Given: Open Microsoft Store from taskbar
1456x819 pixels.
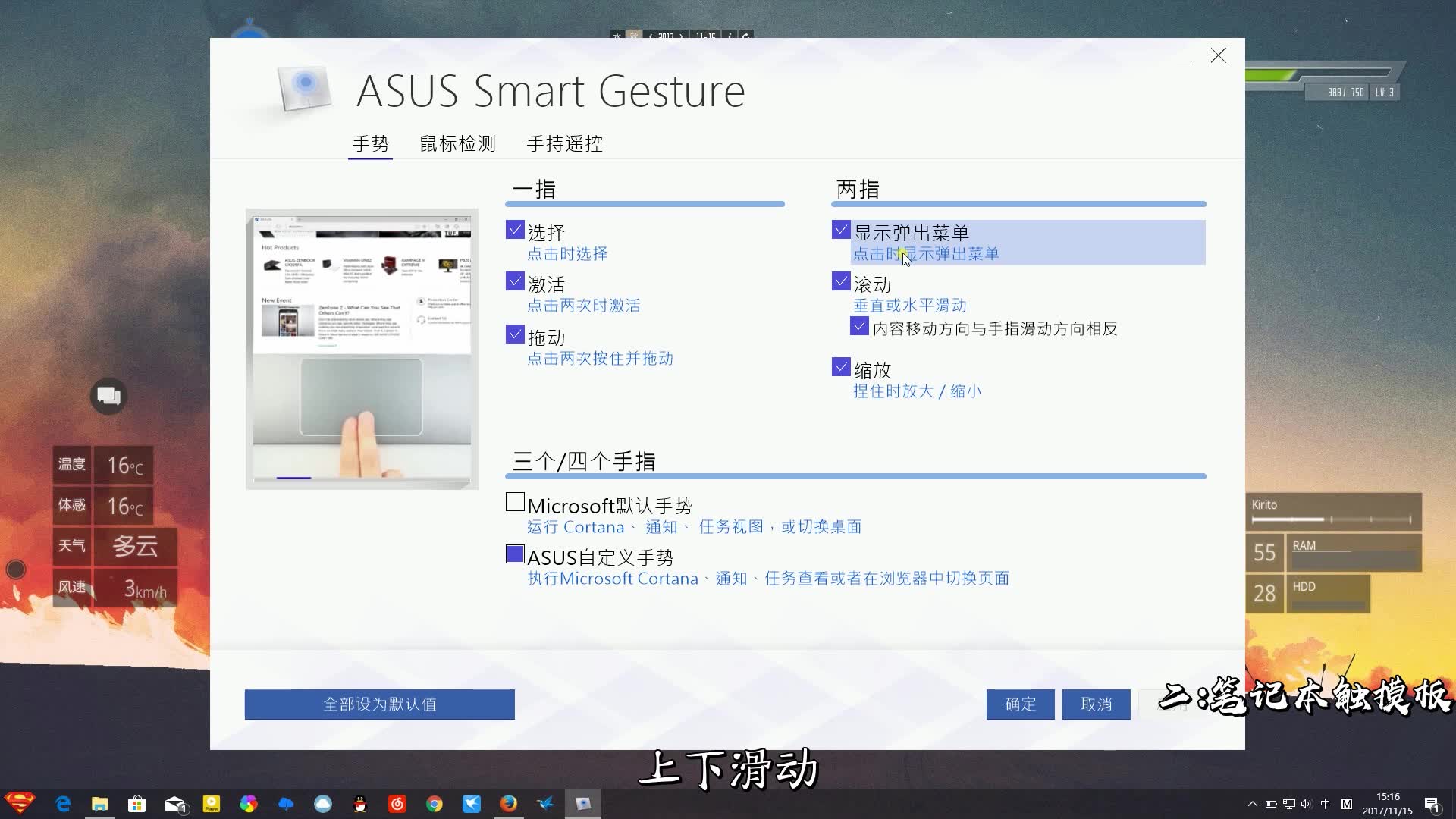Looking at the screenshot, I should click(x=137, y=803).
